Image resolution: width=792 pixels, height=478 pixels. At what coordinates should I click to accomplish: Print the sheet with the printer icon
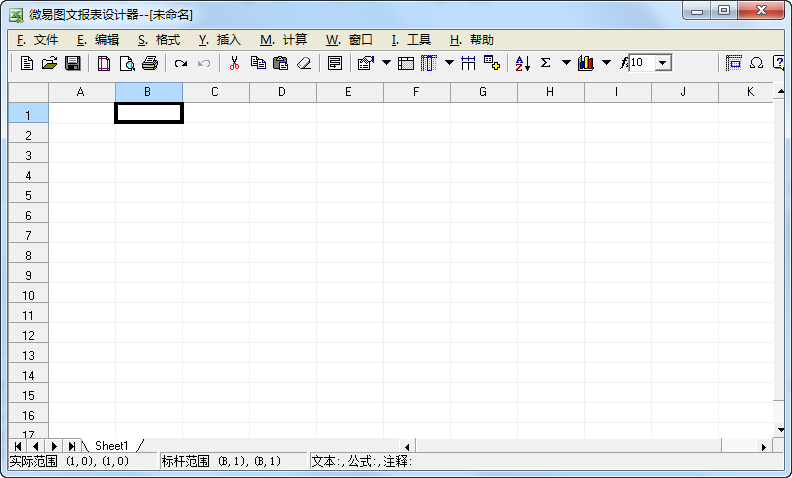coord(150,63)
